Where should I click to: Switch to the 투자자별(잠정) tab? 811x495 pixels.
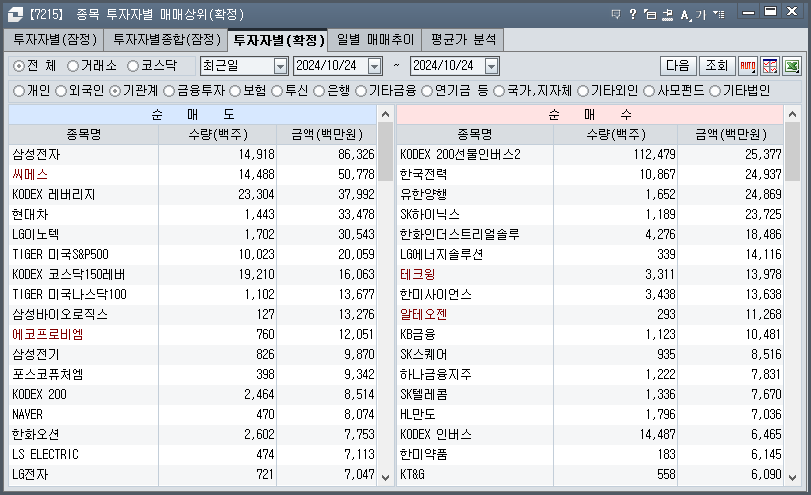click(x=55, y=40)
